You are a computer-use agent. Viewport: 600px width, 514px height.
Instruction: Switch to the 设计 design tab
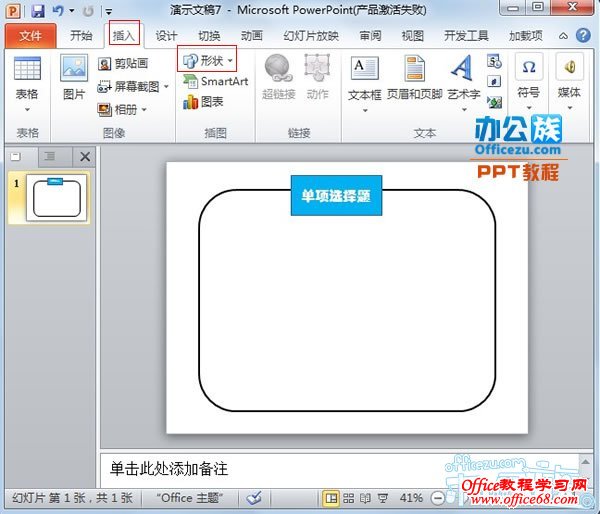point(167,36)
